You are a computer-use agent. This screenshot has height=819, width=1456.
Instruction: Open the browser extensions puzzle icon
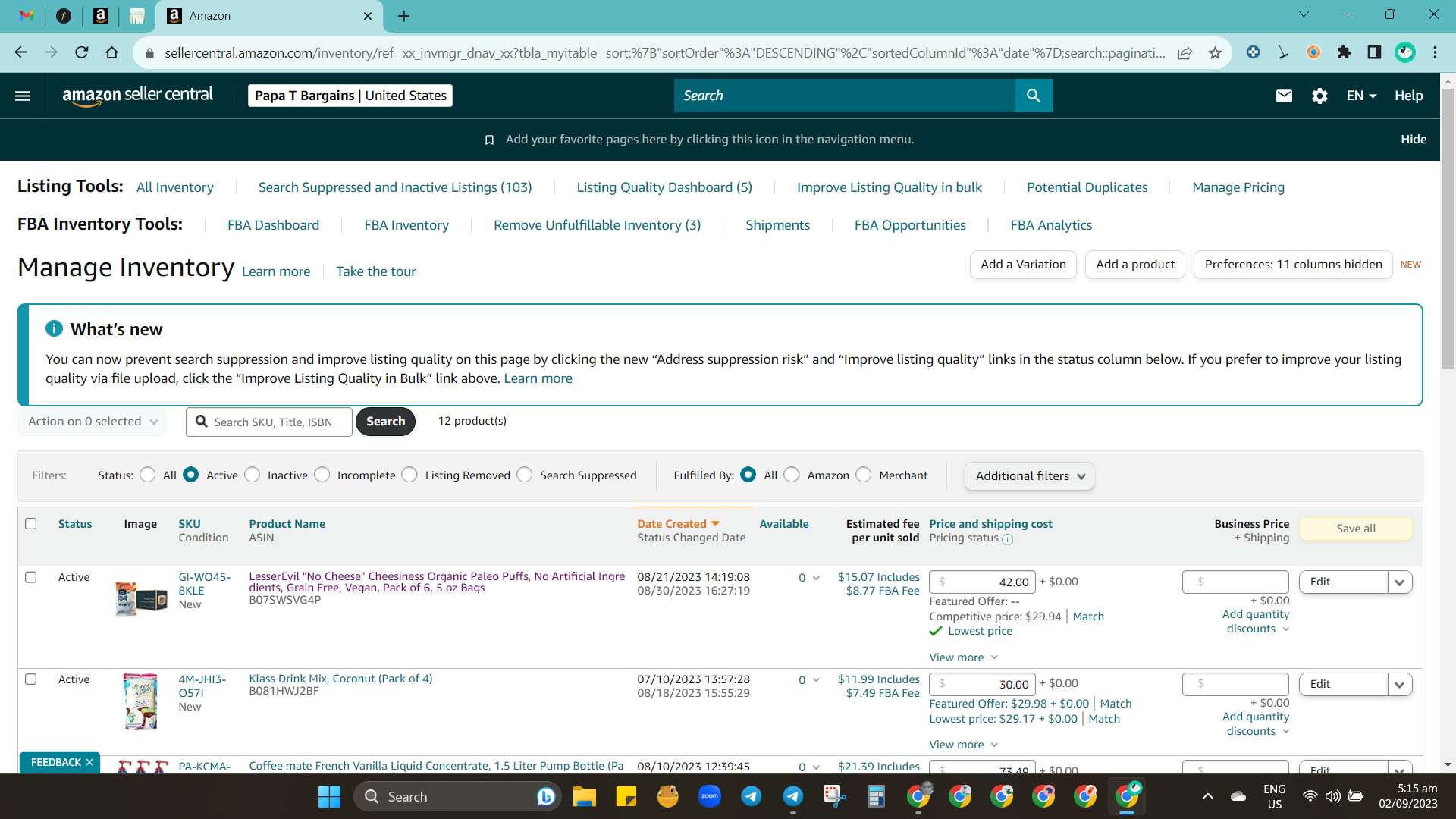coord(1344,52)
